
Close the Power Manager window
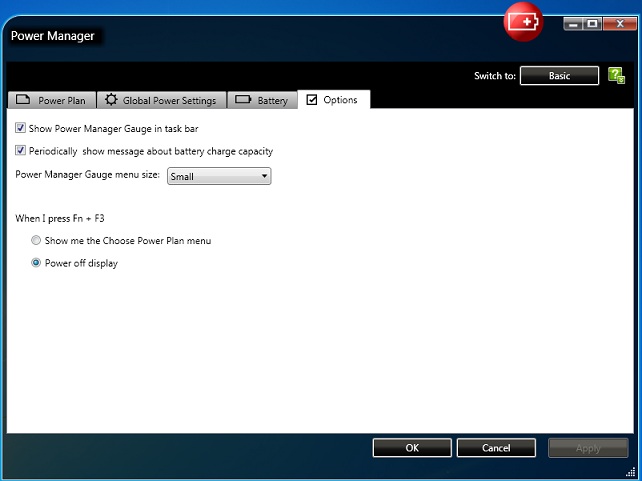[620, 24]
